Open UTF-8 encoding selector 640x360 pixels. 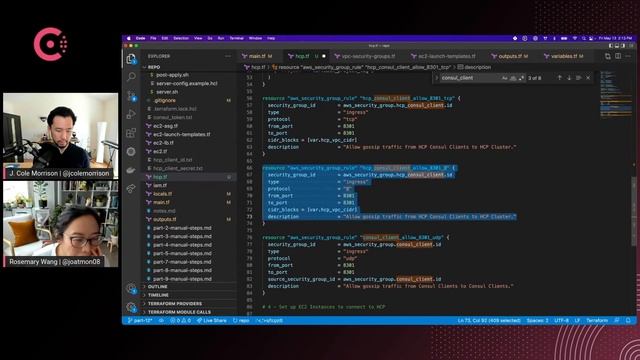click(x=561, y=320)
